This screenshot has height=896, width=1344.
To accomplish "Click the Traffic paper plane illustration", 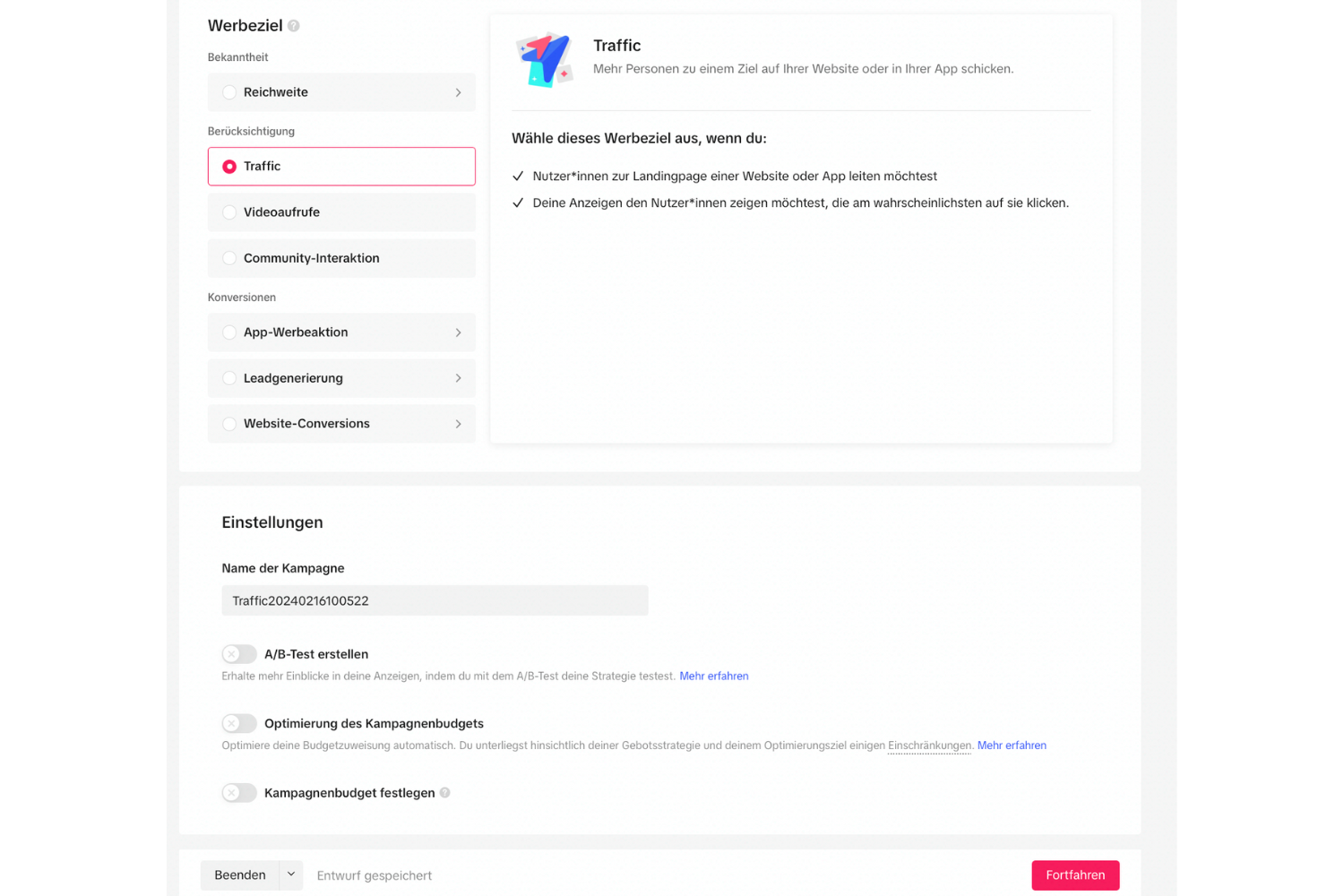I will pos(545,59).
